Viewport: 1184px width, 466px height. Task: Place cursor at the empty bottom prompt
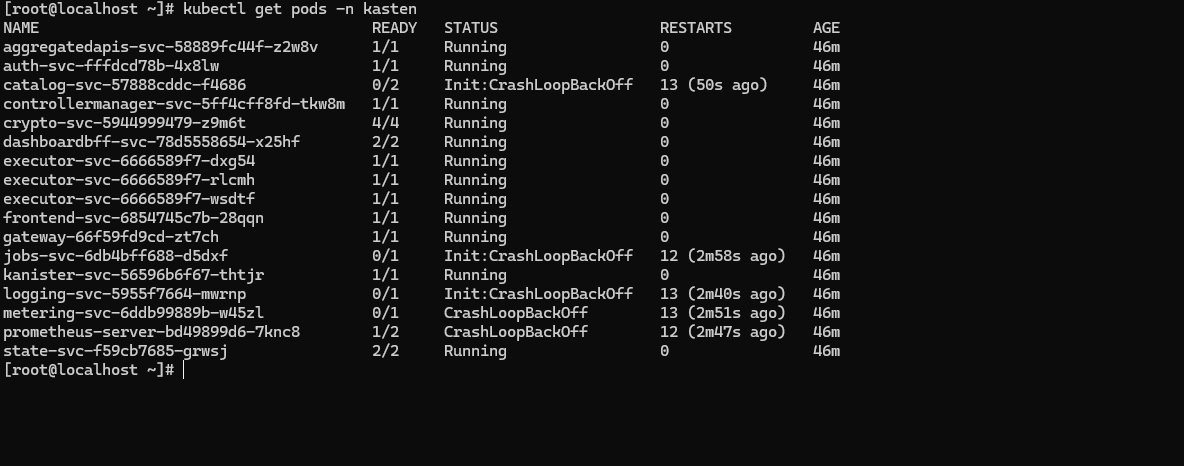[x=185, y=370]
